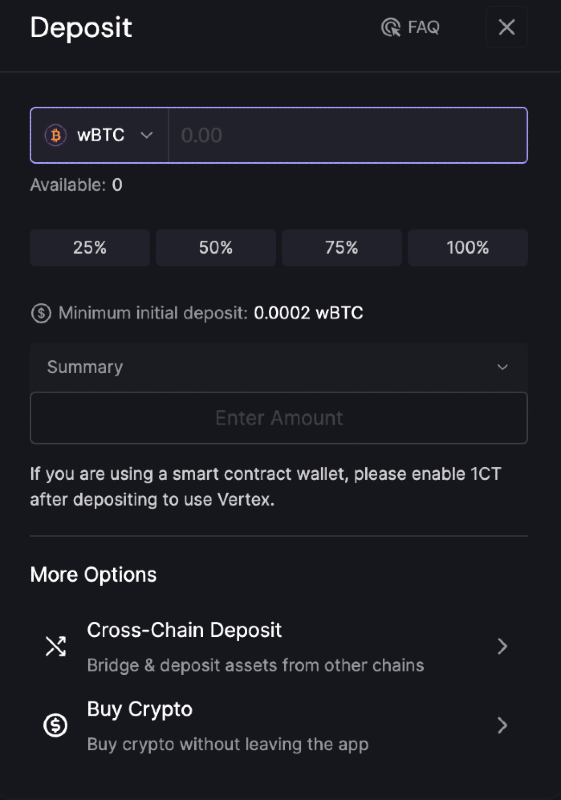Expand the Summary section
The height and width of the screenshot is (800, 561).
(x=279, y=367)
